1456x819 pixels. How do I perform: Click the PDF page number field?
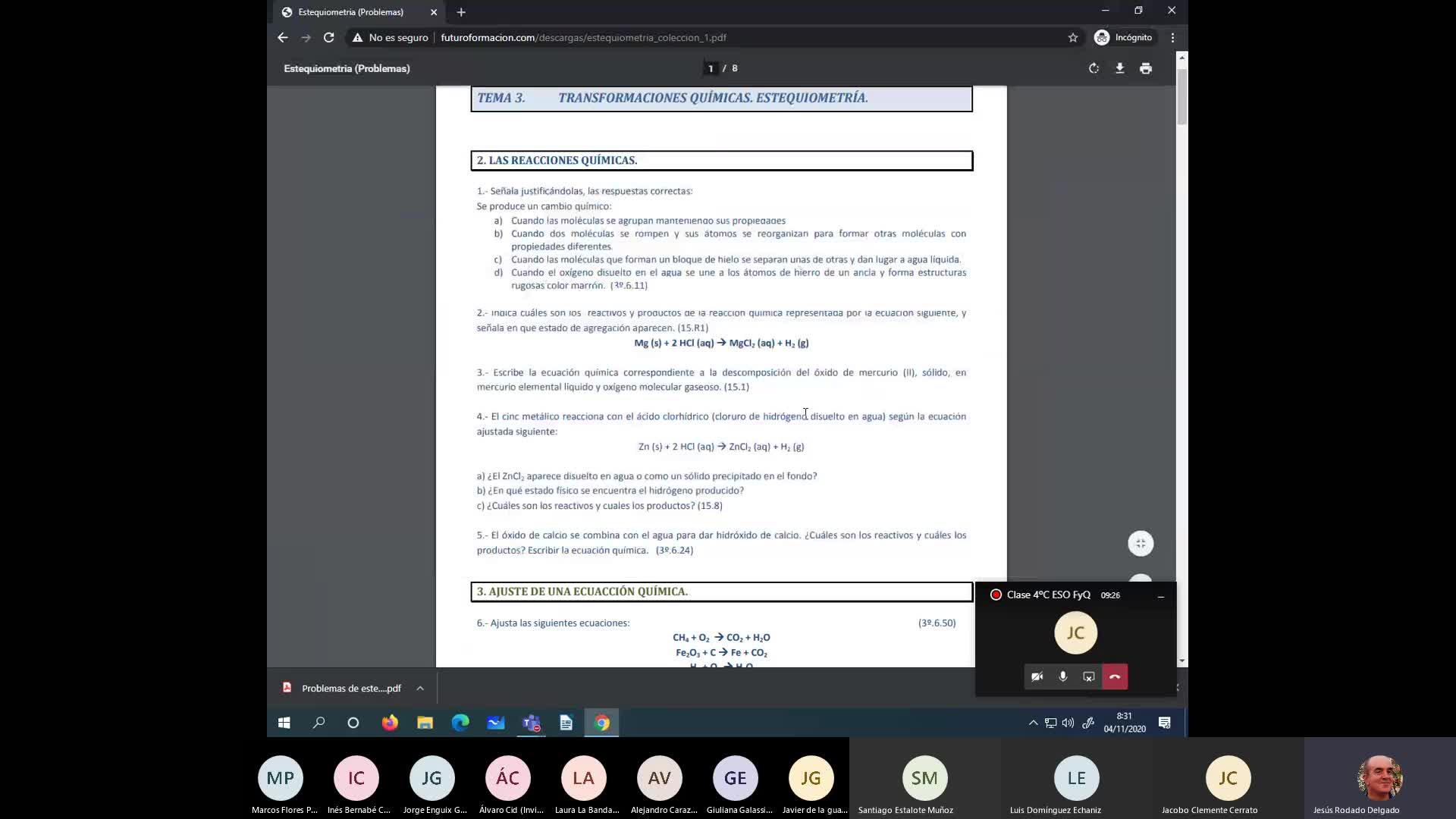point(711,68)
